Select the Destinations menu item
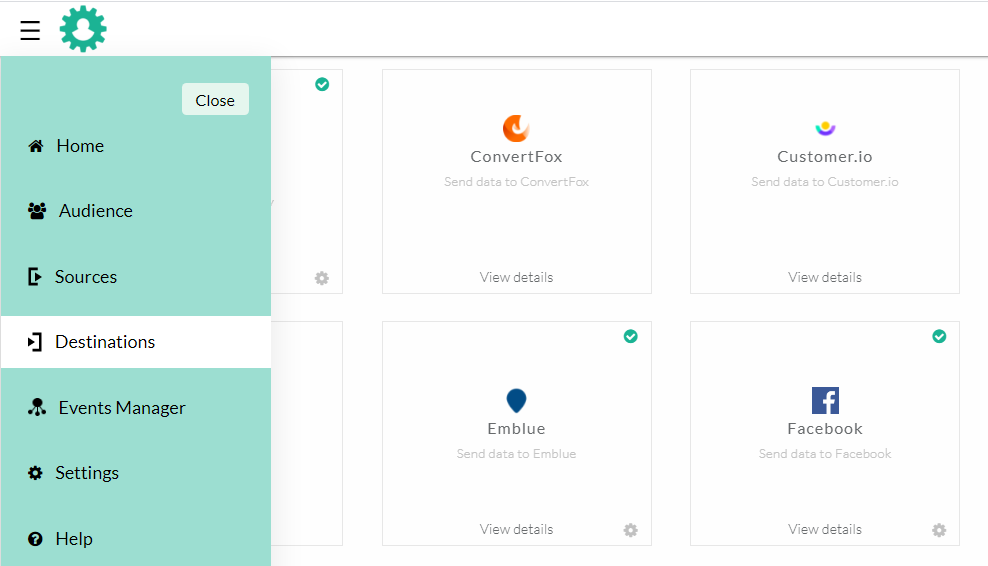The width and height of the screenshot is (988, 566). pyautogui.click(x=136, y=342)
